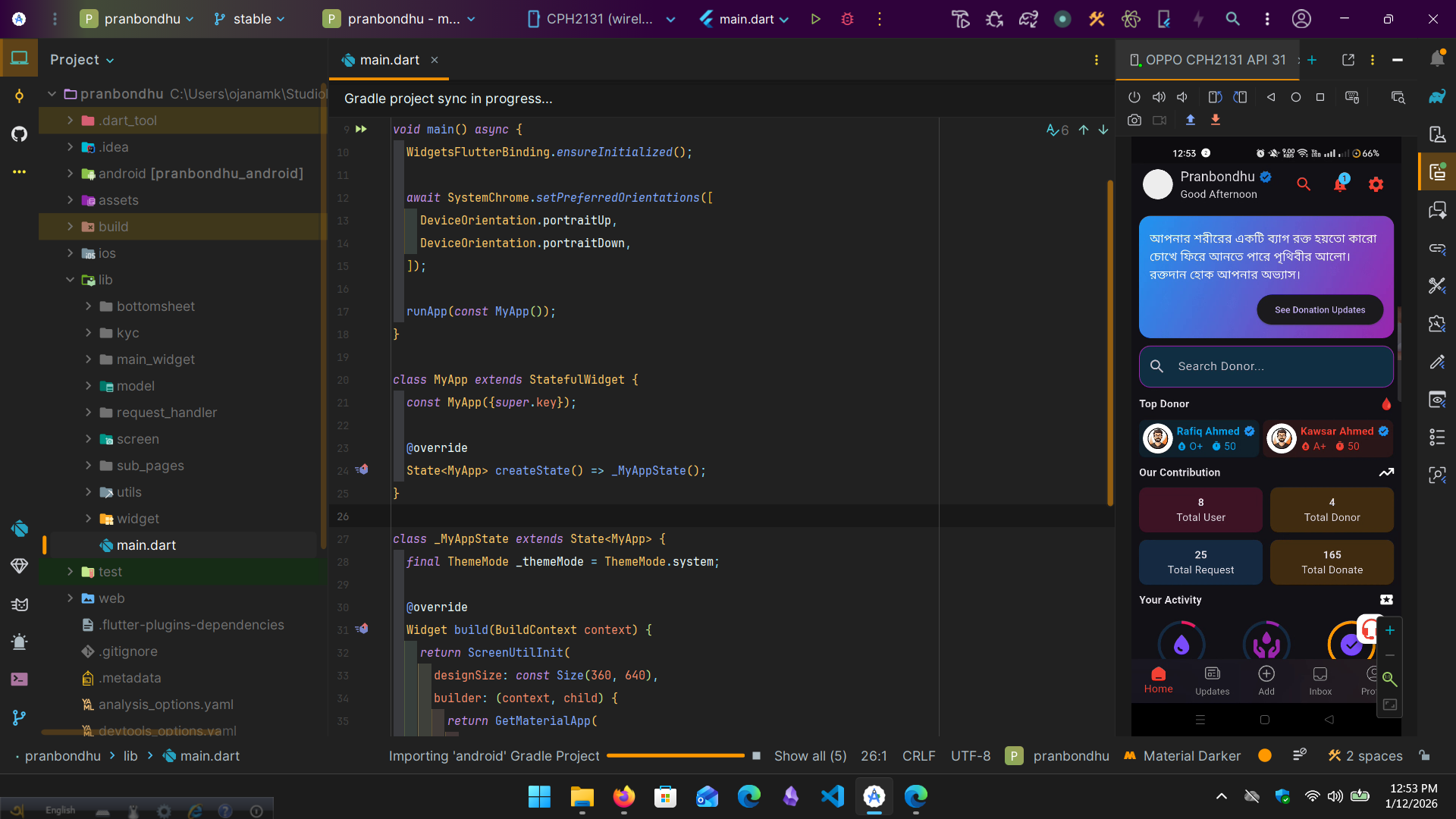Click Show all (5) in status bar

pos(810,756)
